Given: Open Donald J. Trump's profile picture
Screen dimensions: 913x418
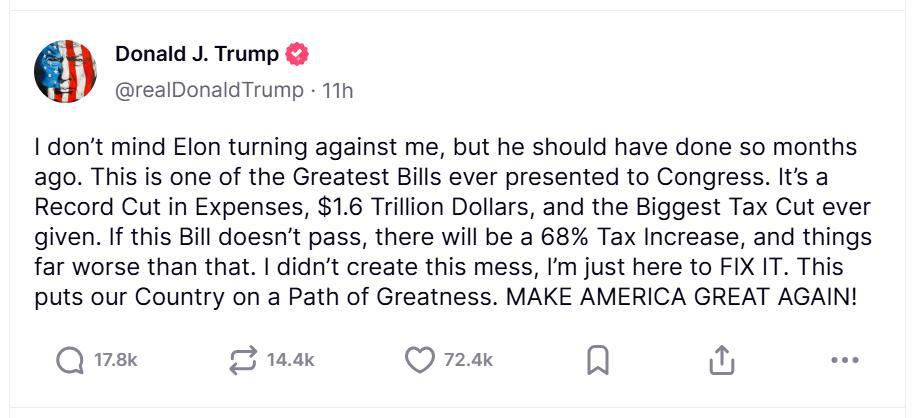Looking at the screenshot, I should coord(65,71).
